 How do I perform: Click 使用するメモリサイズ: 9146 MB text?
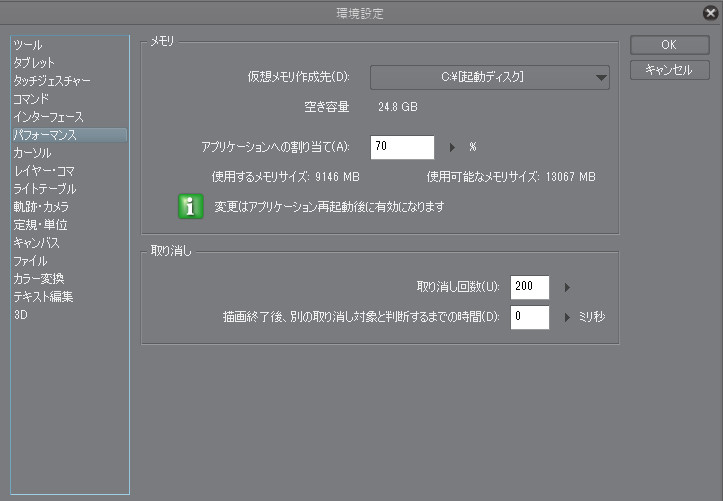click(286, 177)
